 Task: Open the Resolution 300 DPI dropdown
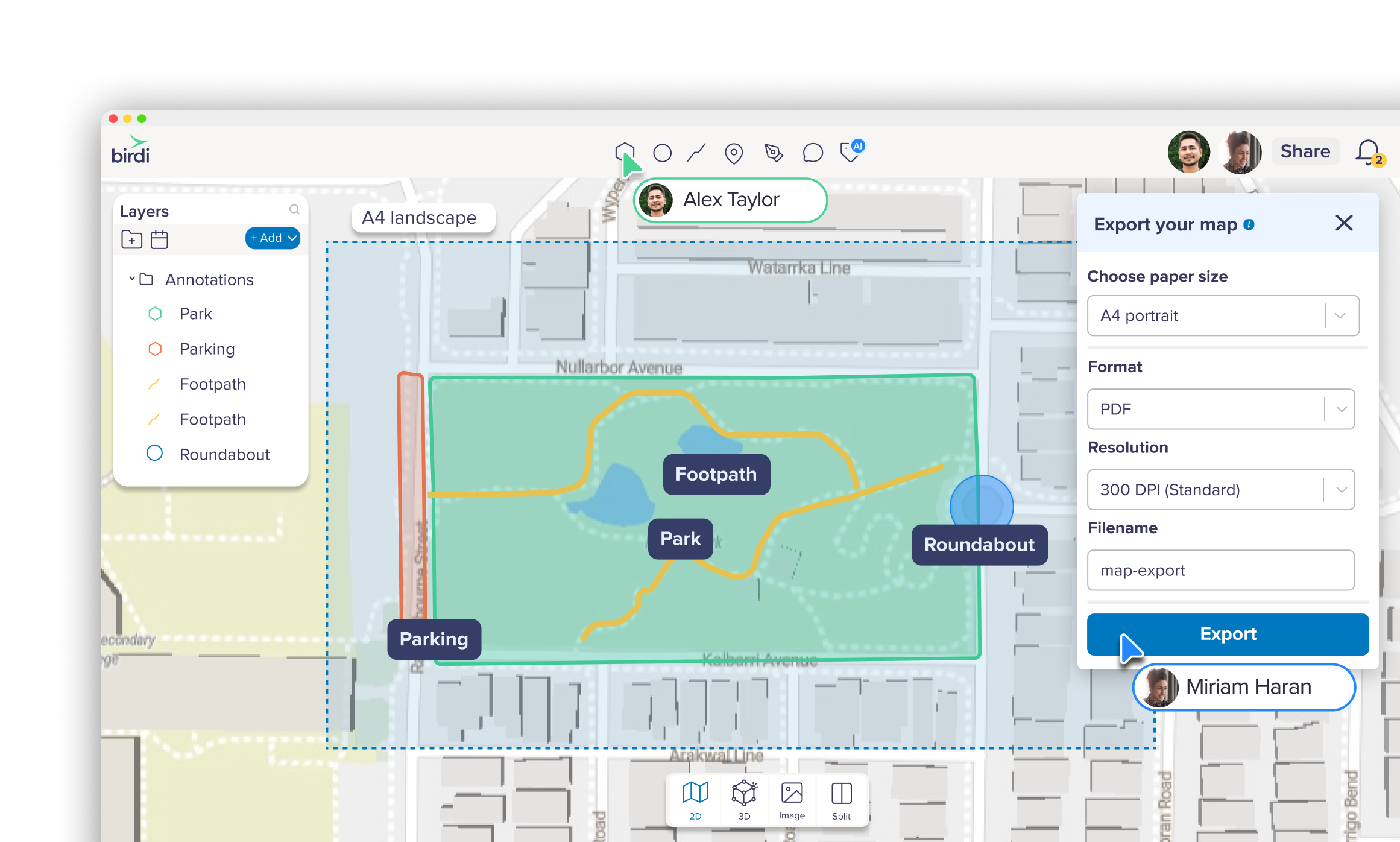pos(1220,490)
